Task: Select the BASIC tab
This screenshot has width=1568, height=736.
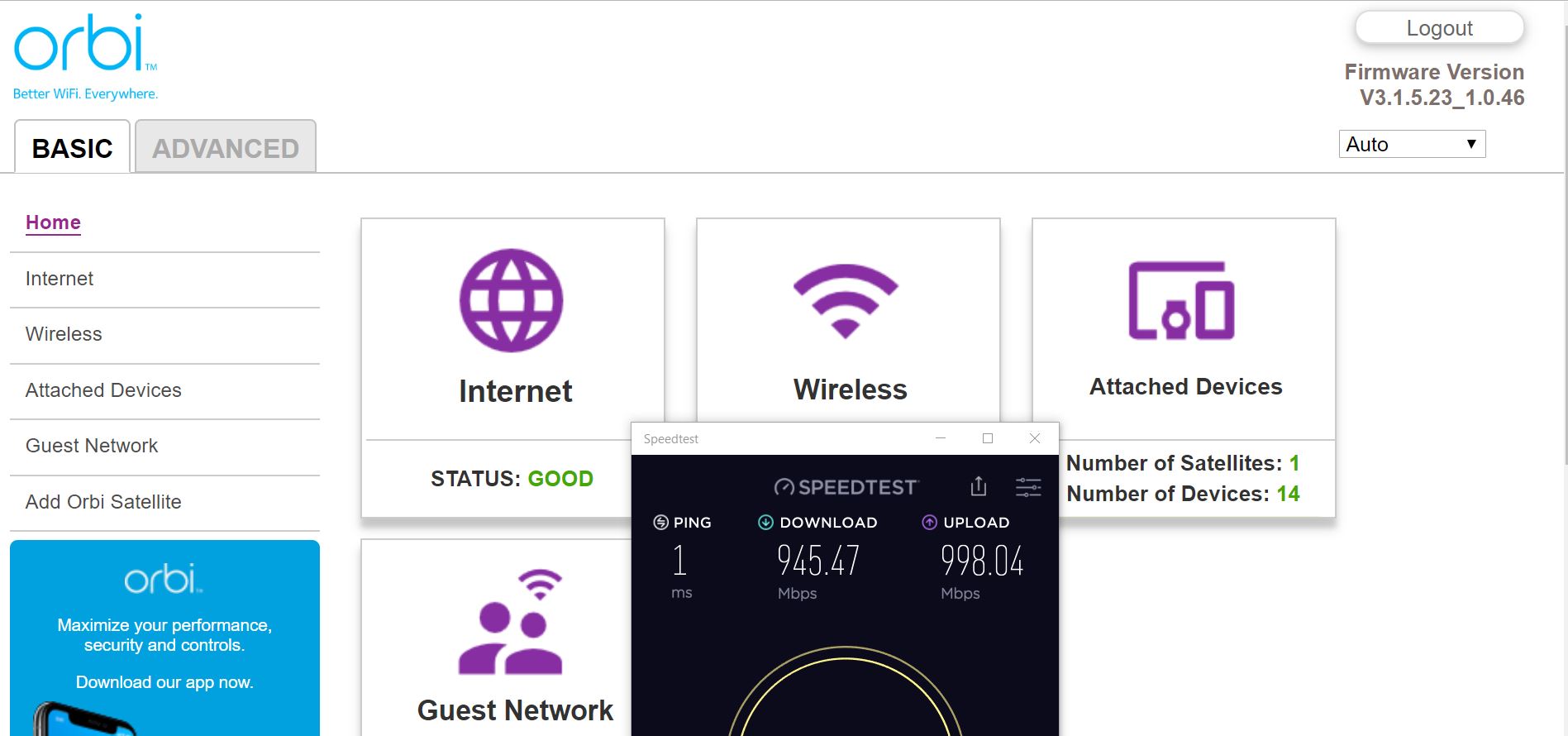Action: (72, 148)
